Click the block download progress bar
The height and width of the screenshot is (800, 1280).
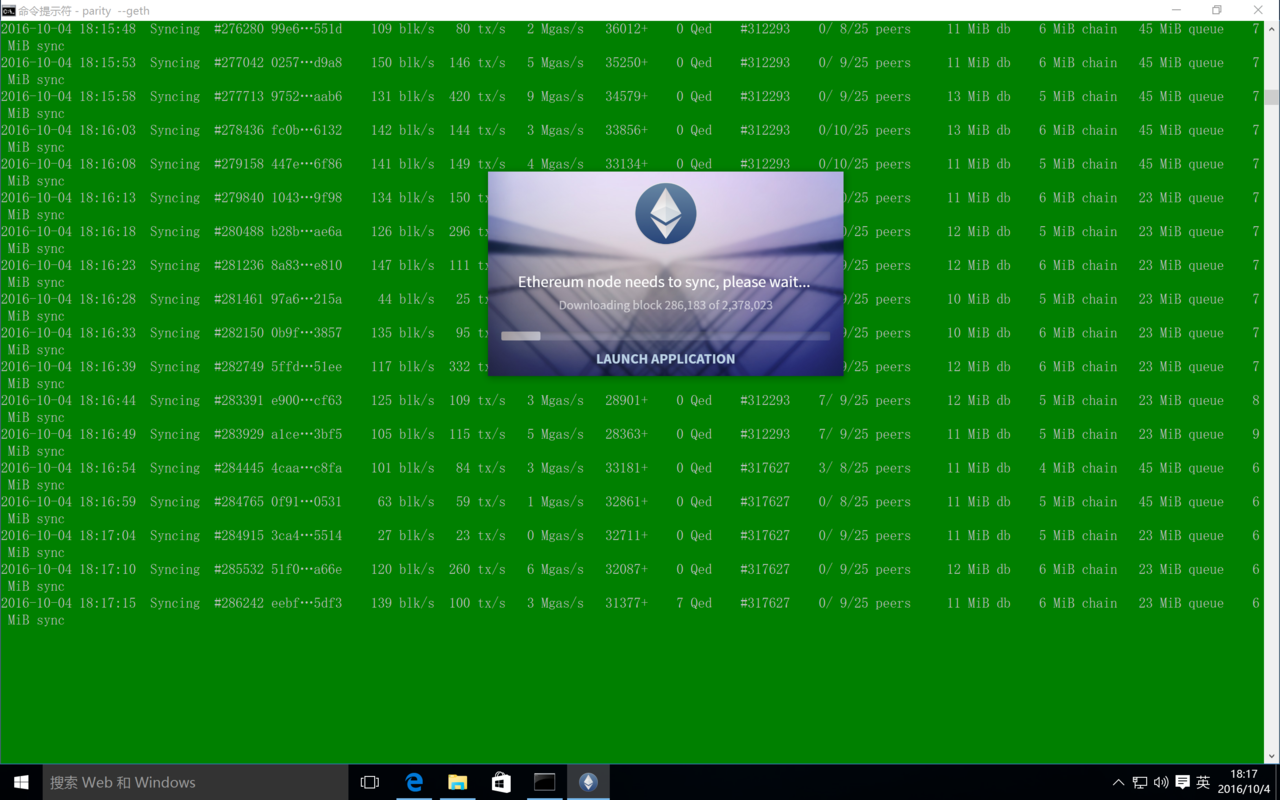coord(665,336)
